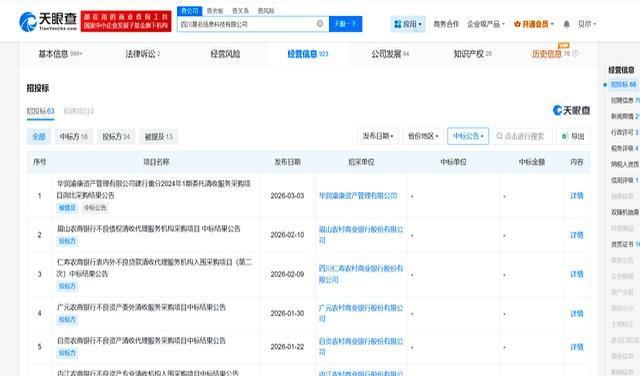Image resolution: width=640 pixels, height=376 pixels.
Task: Expand the 发布日期 filter
Action: pyautogui.click(x=378, y=136)
